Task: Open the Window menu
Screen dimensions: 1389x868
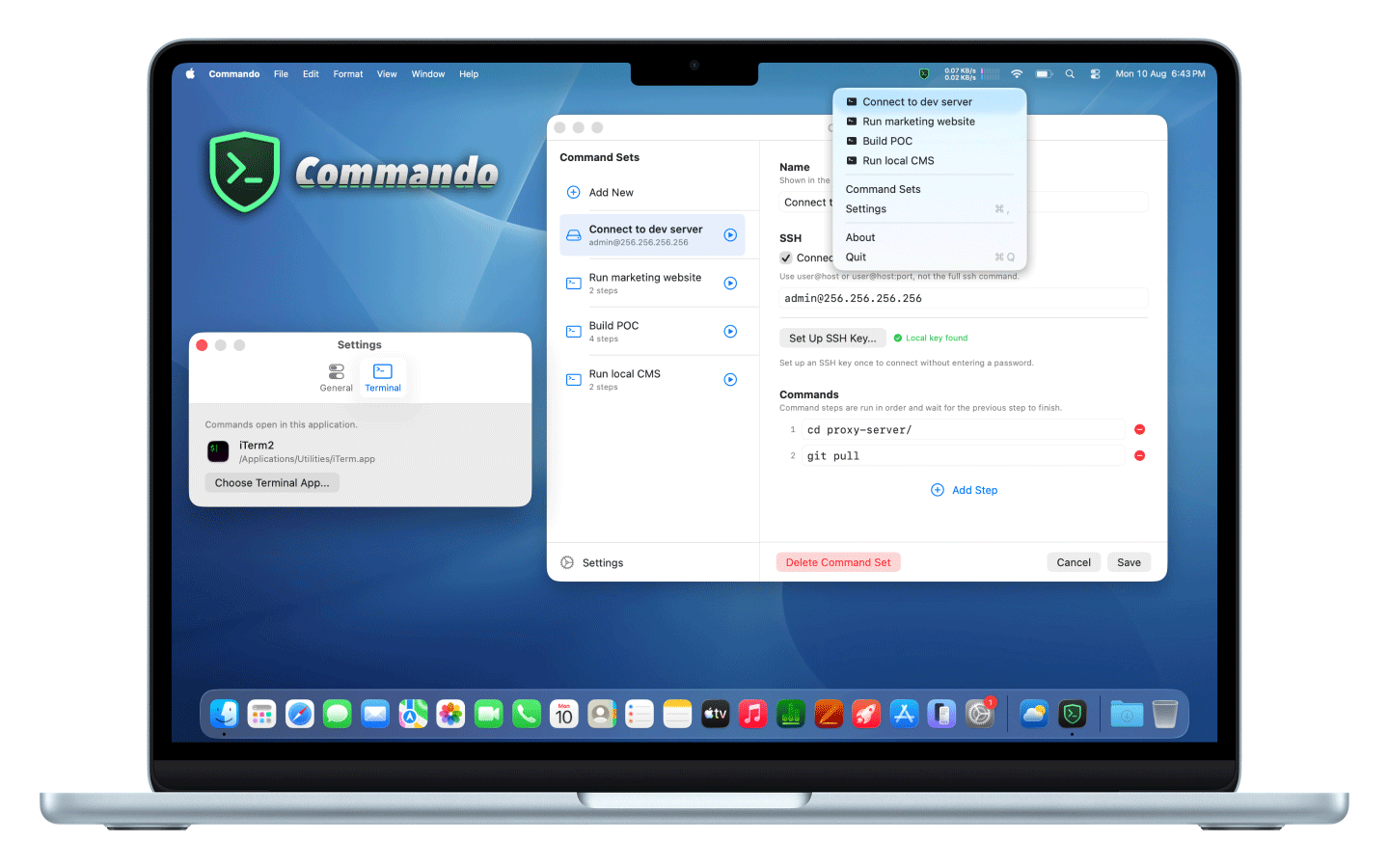Action: coord(428,73)
